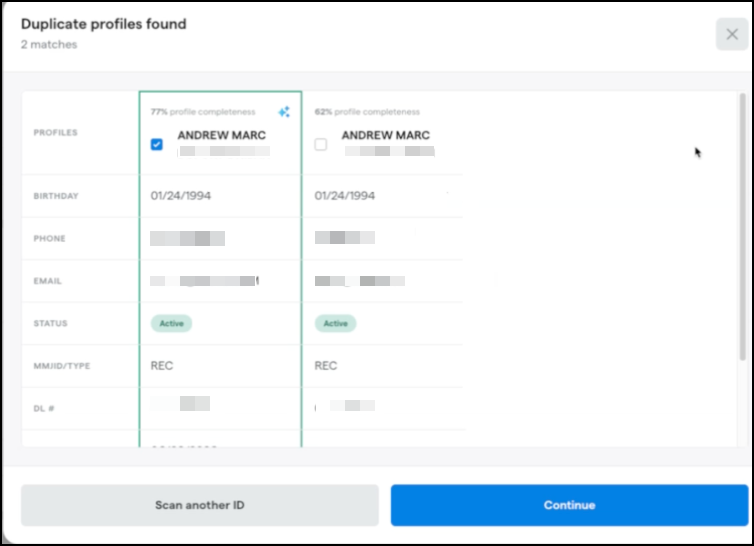Image resolution: width=754 pixels, height=546 pixels.
Task: Click the PROFILES row label
Action: pyautogui.click(x=55, y=132)
